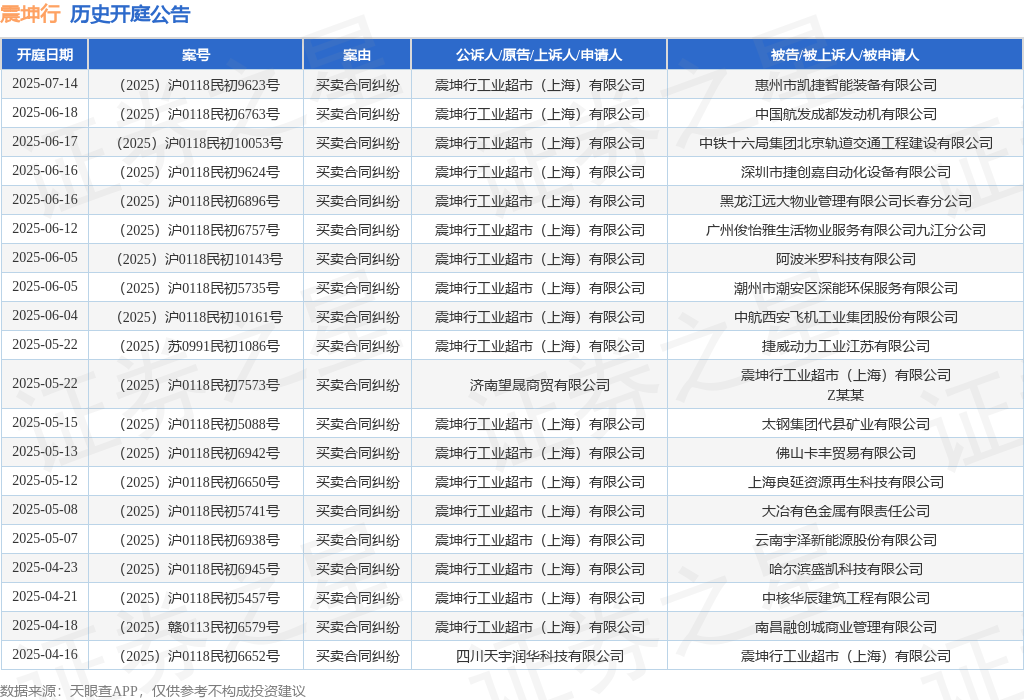Click the date cell 2025-06-18
The height and width of the screenshot is (700, 1024).
[x=44, y=112]
